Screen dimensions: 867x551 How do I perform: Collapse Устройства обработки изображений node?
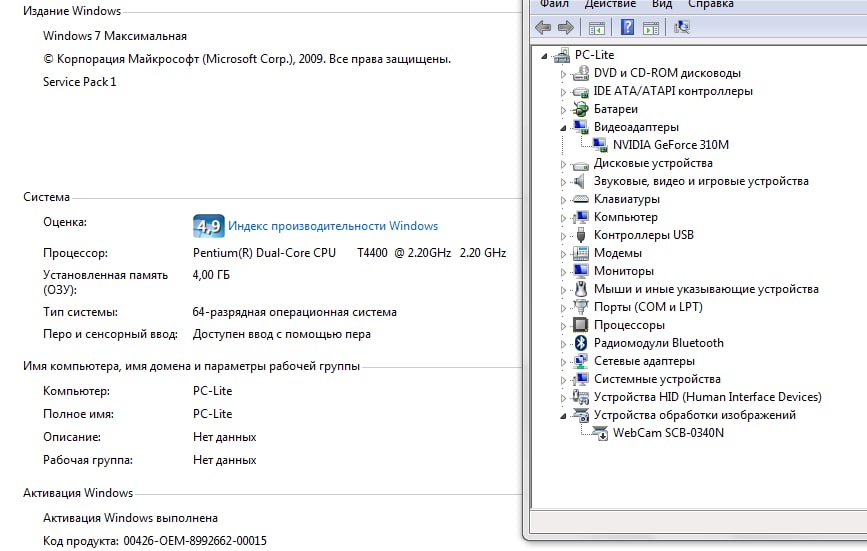click(563, 416)
